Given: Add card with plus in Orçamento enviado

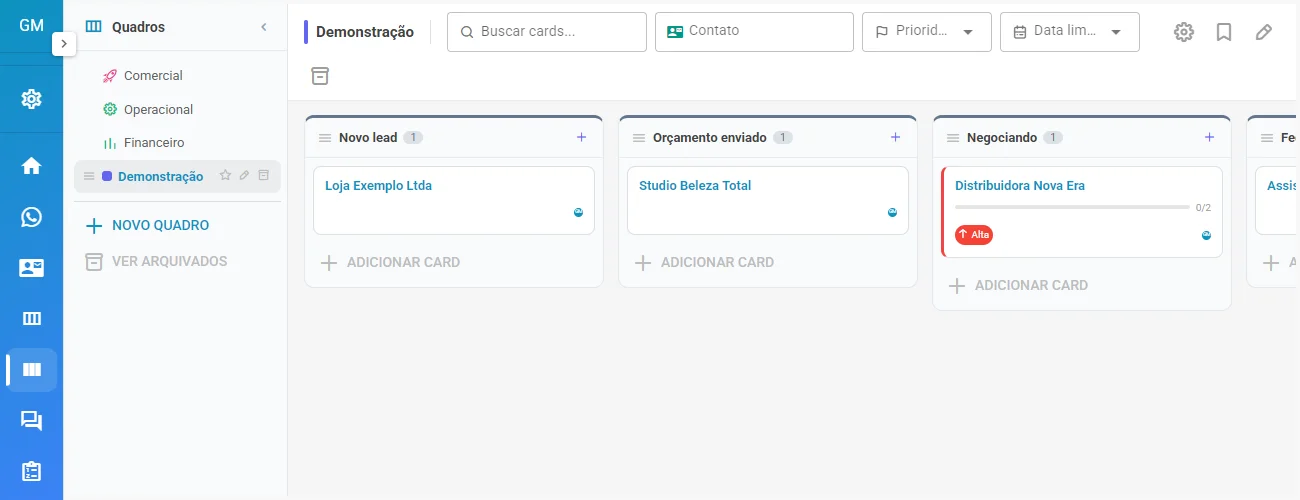Looking at the screenshot, I should click(x=896, y=137).
